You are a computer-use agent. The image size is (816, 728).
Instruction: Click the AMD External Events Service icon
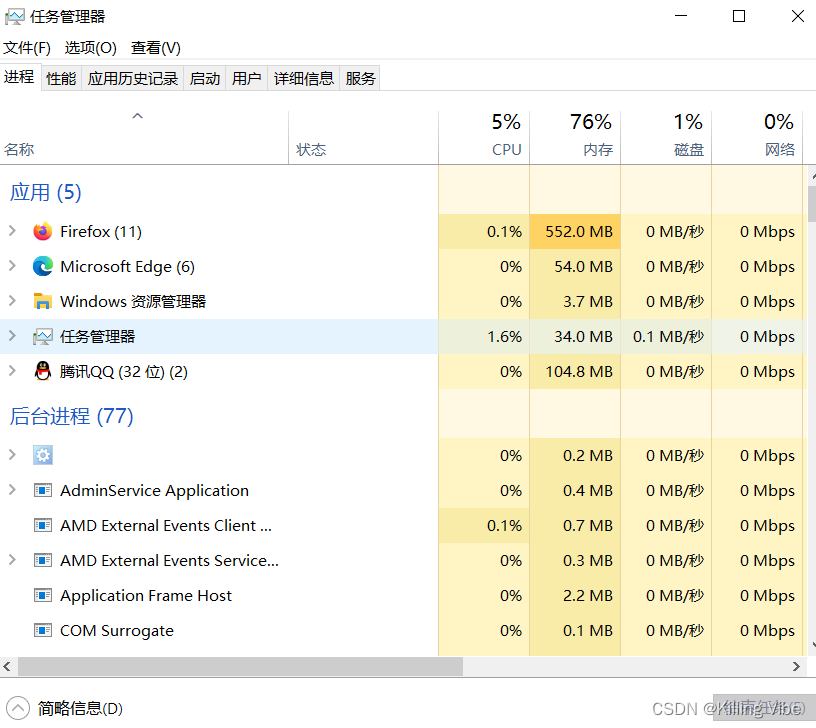point(43,560)
